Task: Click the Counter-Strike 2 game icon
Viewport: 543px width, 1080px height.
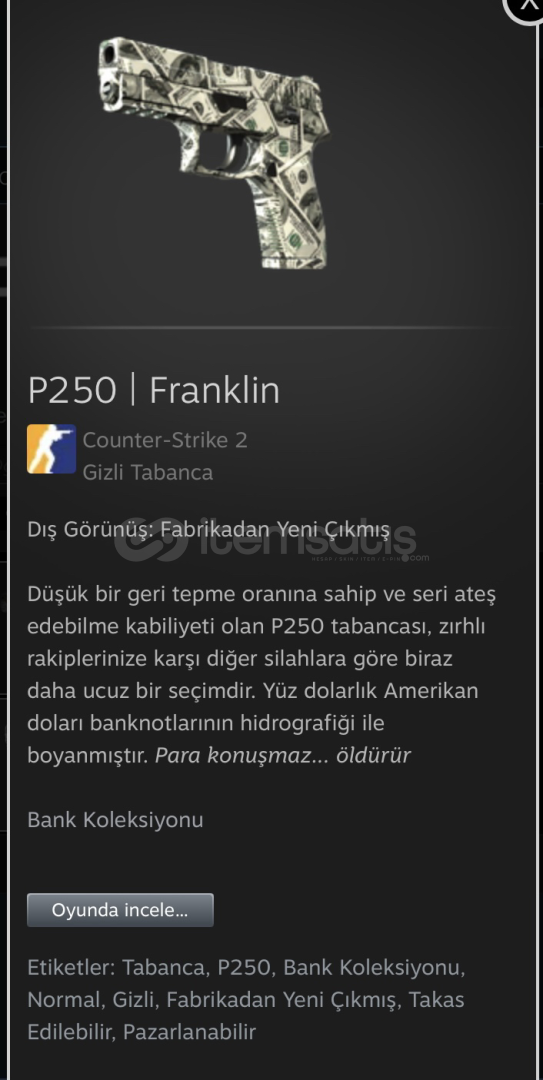Action: pos(51,449)
